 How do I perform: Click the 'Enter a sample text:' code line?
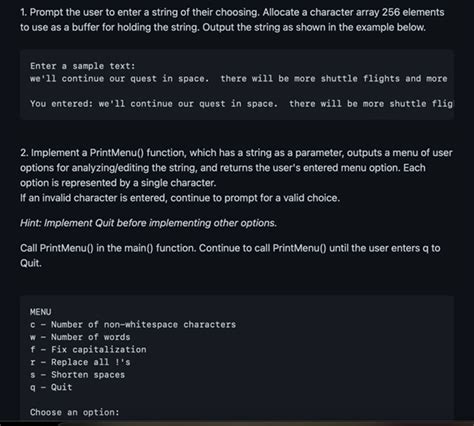pos(83,66)
